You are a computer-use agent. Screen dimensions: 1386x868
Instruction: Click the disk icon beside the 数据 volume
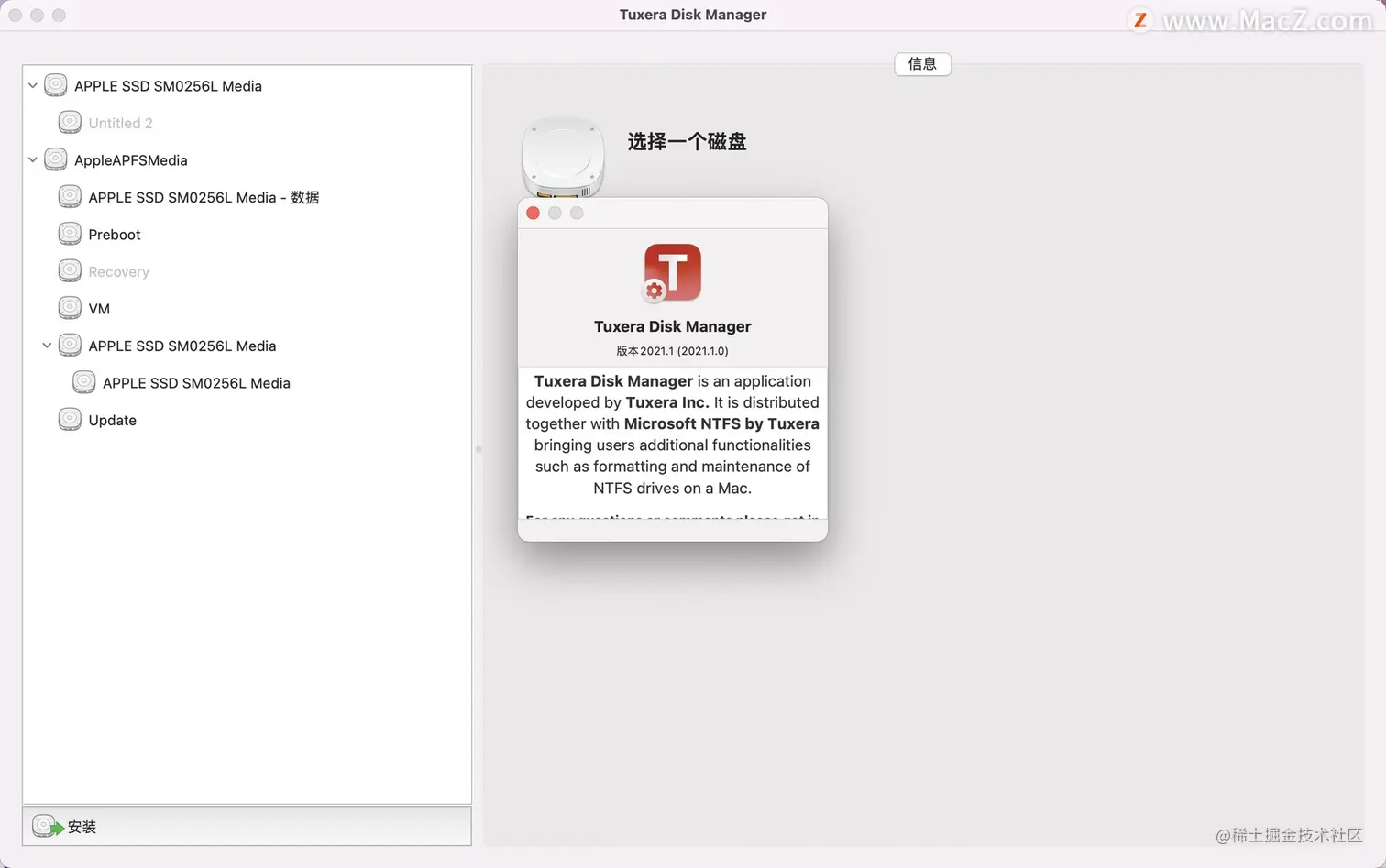70,197
